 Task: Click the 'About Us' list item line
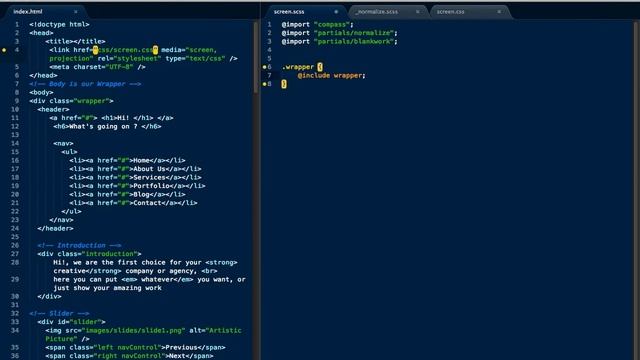136,169
